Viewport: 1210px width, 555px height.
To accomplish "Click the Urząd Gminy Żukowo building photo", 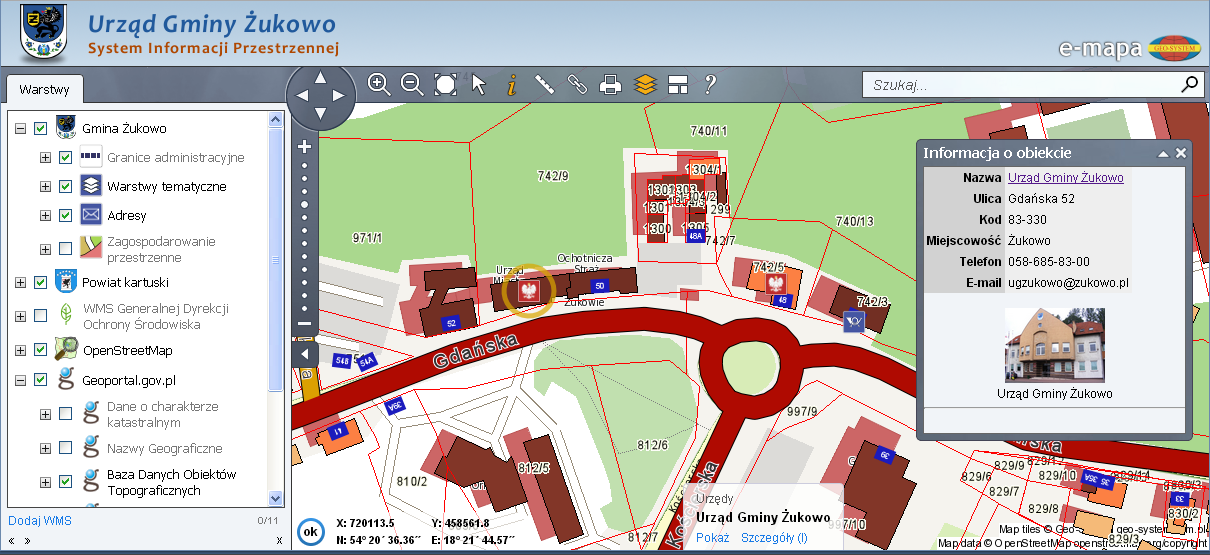I will coord(1055,345).
